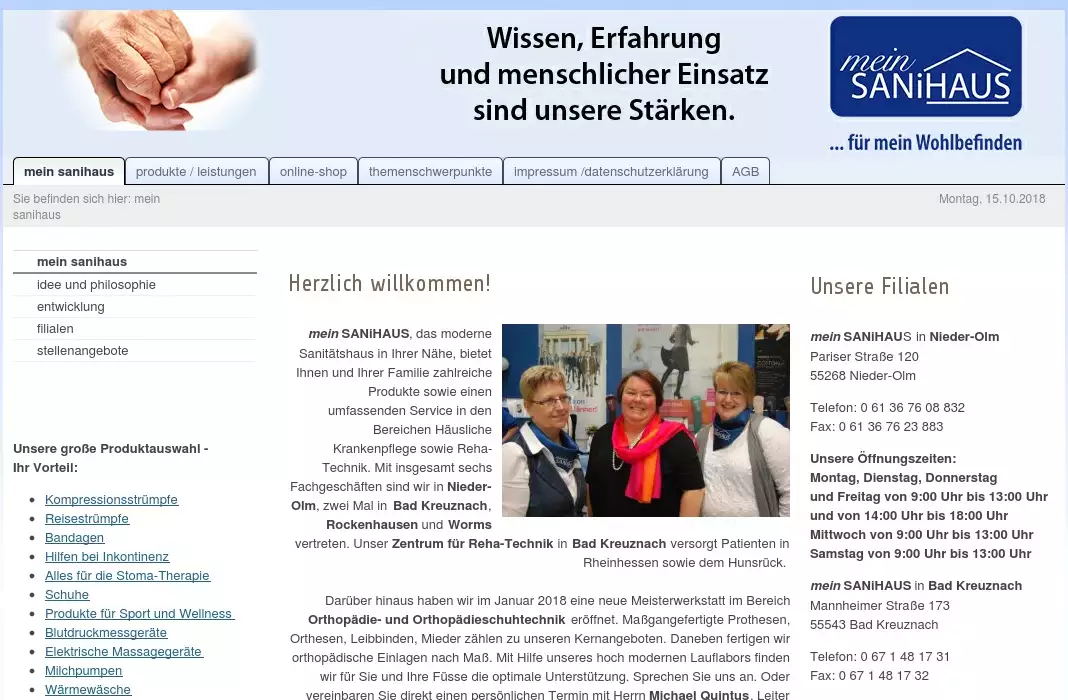Select the 'mein sanihaus' tab
Viewport: 1068px width, 700px height.
pyautogui.click(x=69, y=172)
